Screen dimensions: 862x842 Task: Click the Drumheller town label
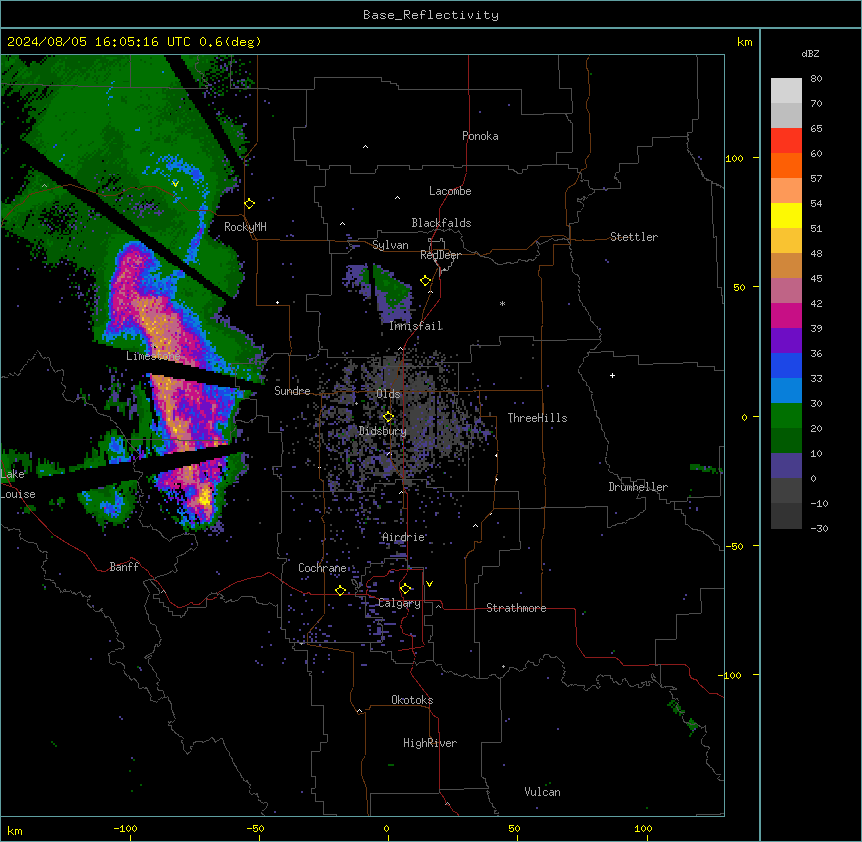pos(638,487)
